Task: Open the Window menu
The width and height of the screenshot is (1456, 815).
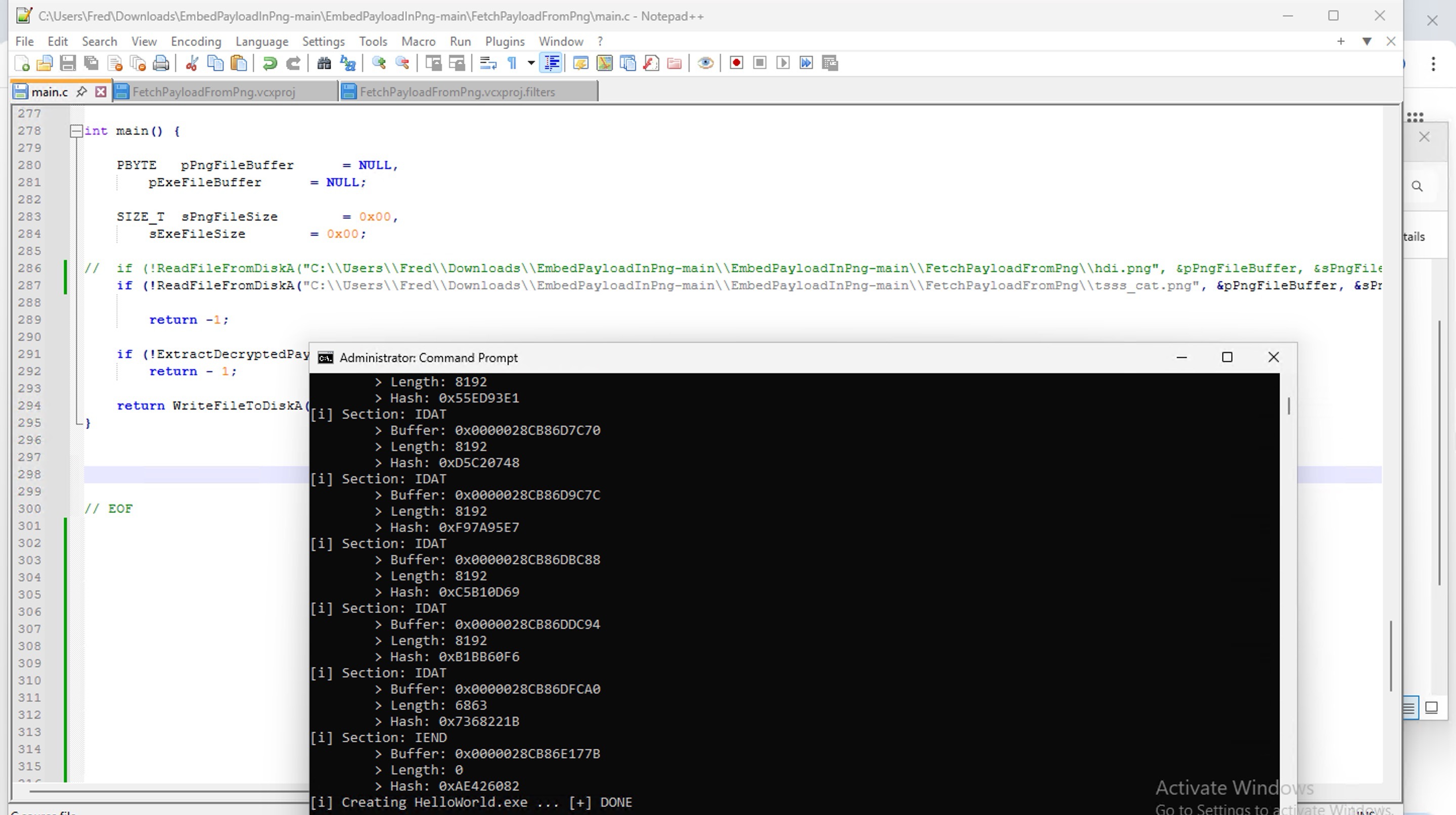Action: point(561,41)
